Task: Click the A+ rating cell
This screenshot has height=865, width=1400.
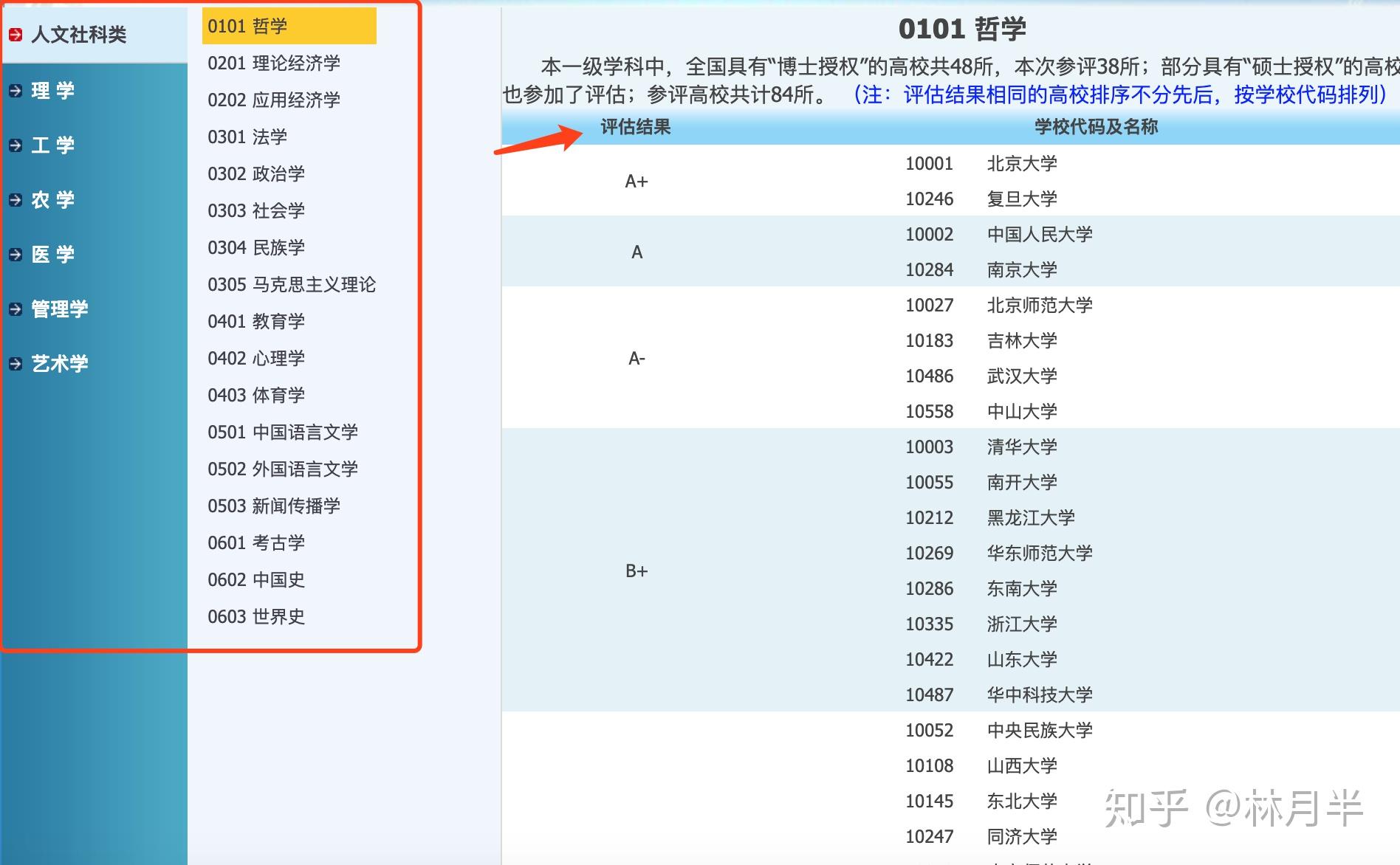Action: (636, 181)
